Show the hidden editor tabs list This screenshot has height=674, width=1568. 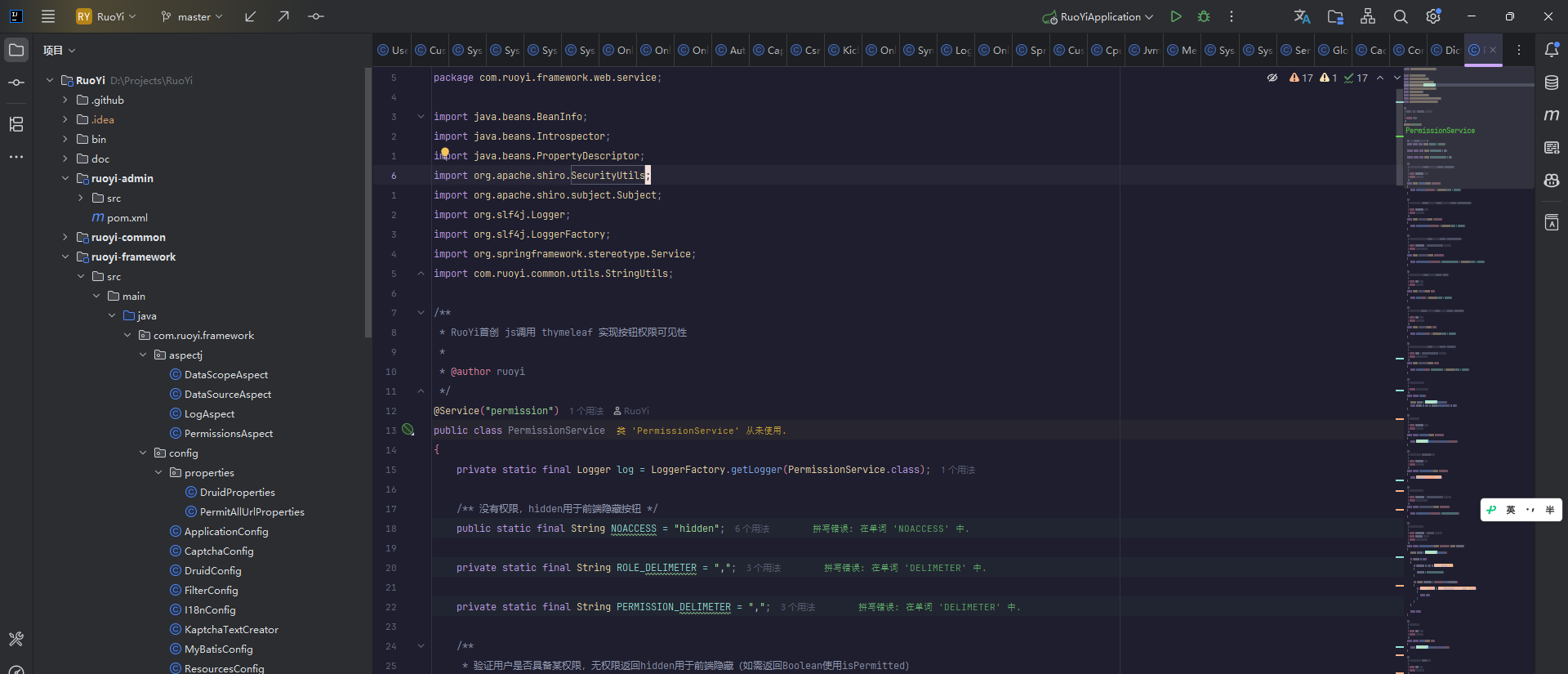click(x=1519, y=50)
